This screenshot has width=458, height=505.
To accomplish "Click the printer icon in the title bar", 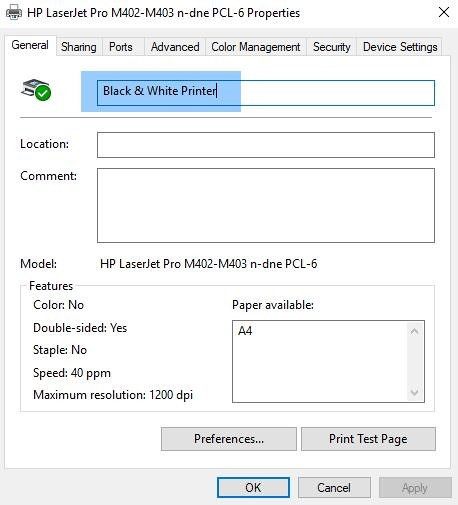I will pos(14,13).
